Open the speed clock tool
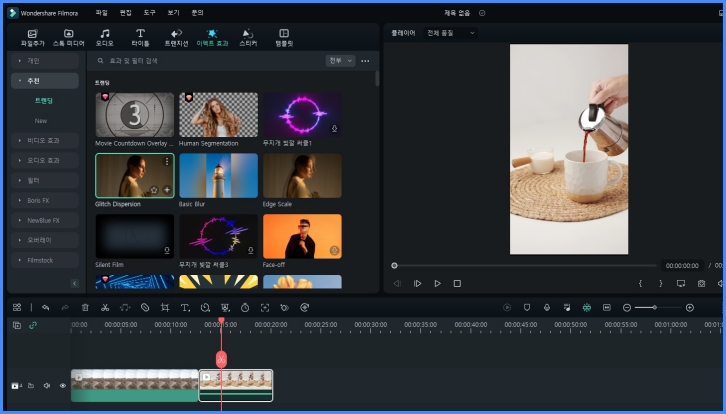Image resolution: width=726 pixels, height=414 pixels. 205,307
